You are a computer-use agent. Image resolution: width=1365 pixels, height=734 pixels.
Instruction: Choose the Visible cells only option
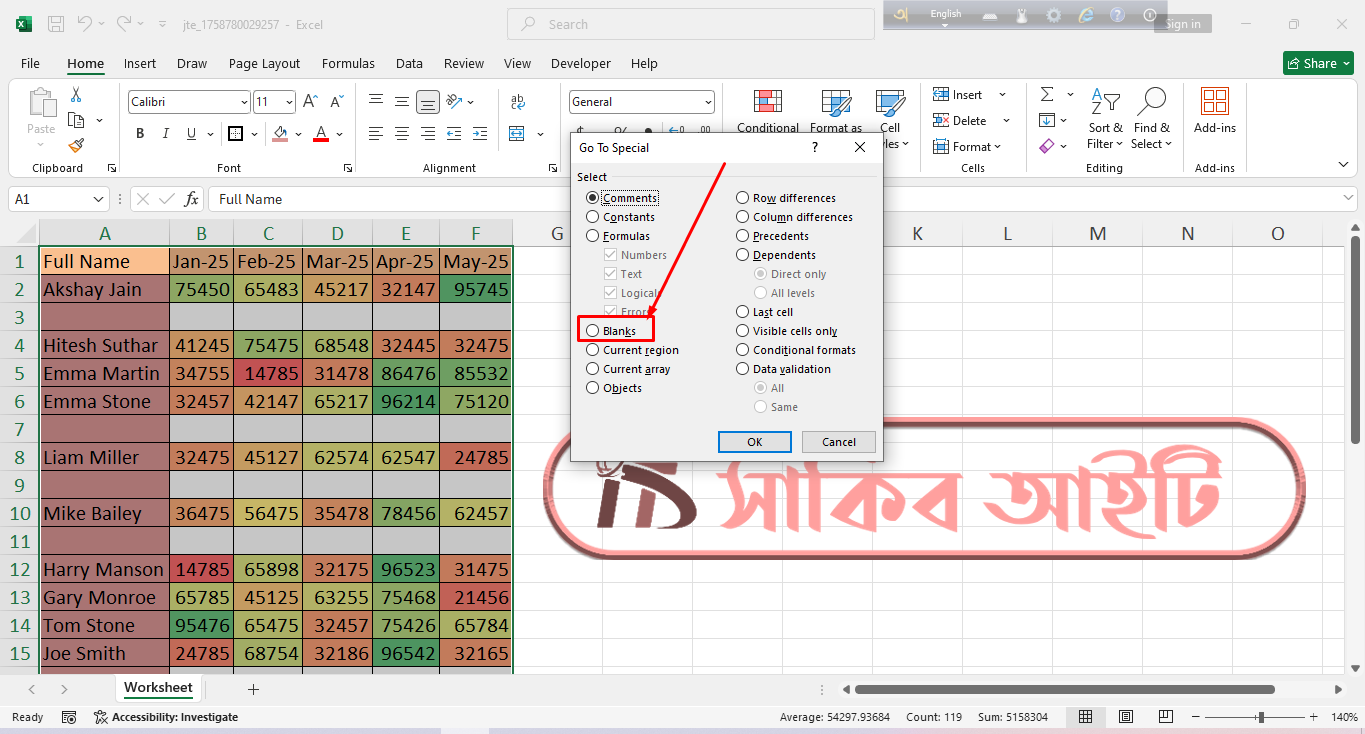[742, 330]
